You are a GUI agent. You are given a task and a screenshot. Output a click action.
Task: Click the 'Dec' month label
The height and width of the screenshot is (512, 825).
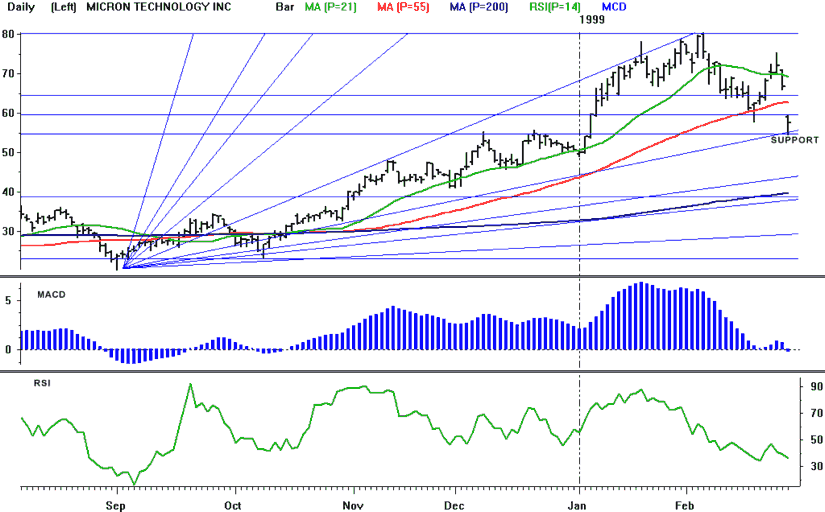454,506
